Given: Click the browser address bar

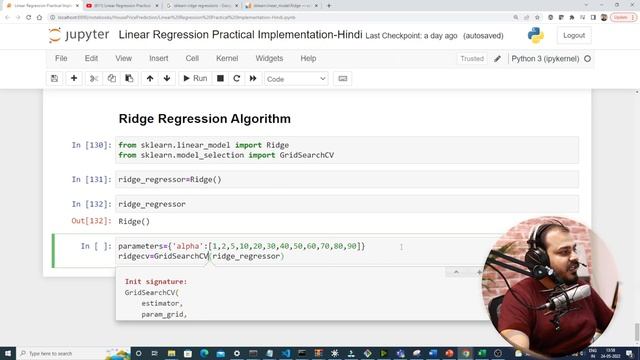Looking at the screenshot, I should pos(282,18).
